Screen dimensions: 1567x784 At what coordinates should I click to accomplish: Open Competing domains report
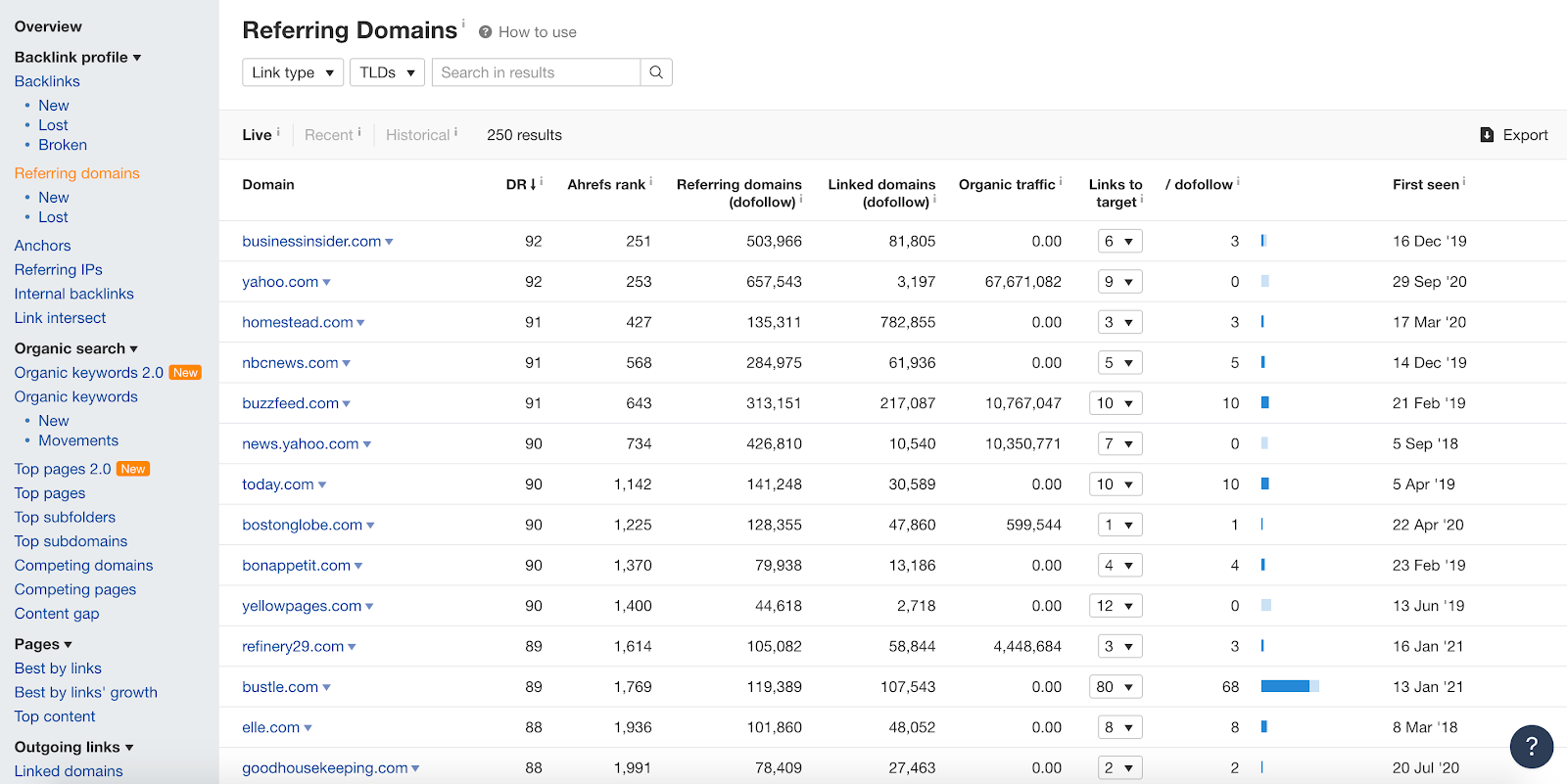83,566
